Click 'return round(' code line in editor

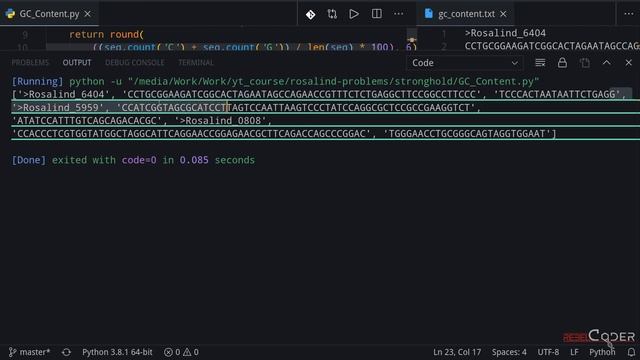click(106, 34)
